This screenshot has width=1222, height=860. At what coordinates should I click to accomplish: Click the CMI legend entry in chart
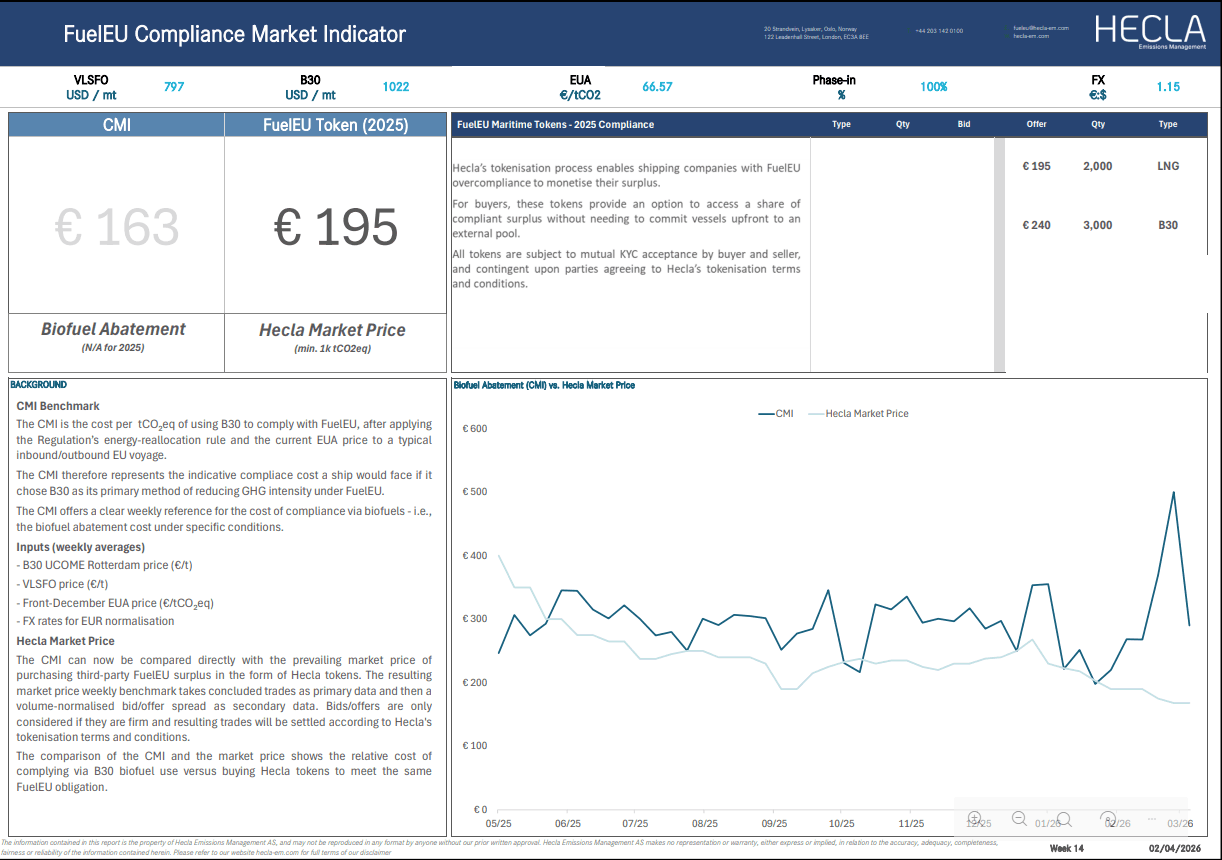pos(776,413)
